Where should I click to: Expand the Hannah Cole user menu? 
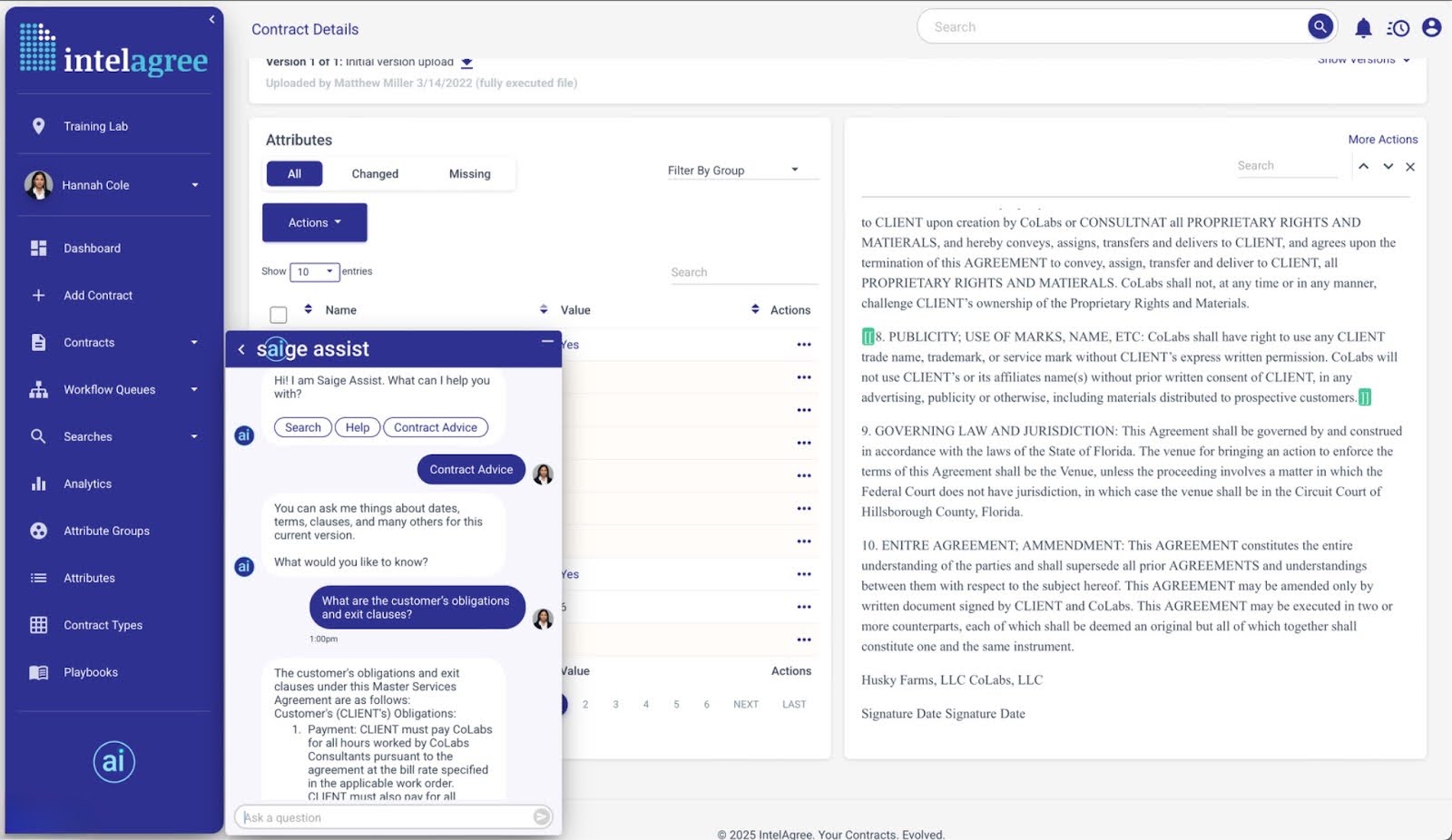pos(194,185)
